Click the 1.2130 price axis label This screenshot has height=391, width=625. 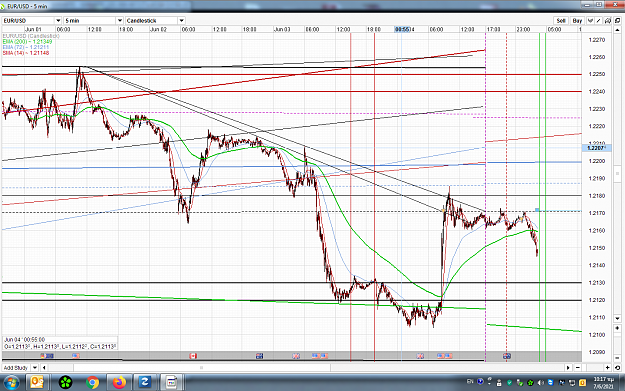pos(597,283)
